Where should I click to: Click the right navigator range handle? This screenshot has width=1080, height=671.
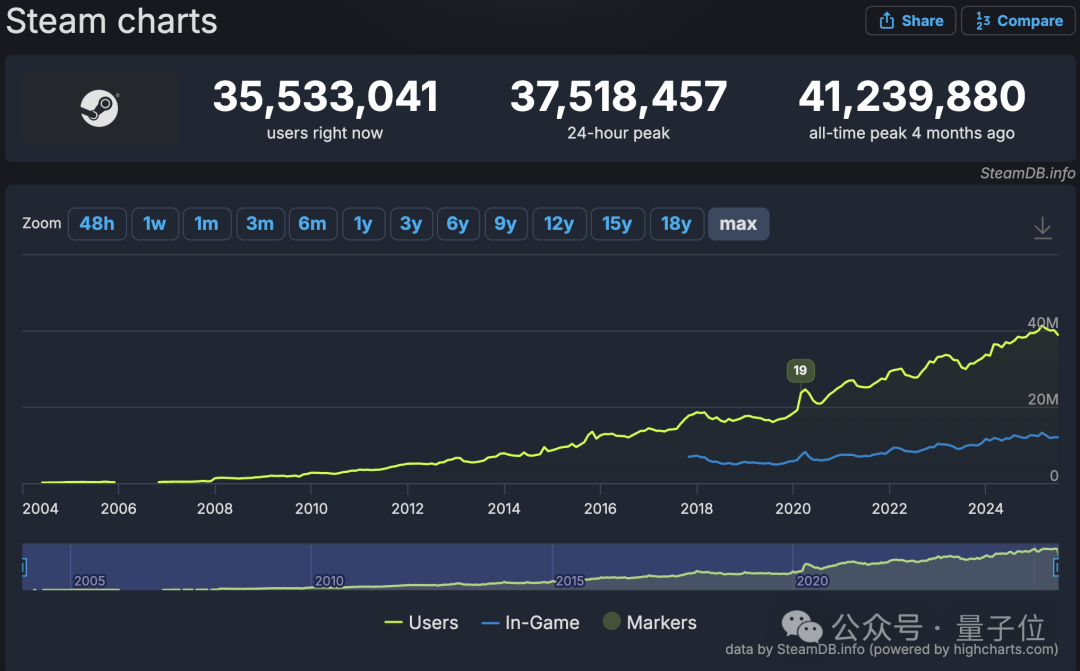(x=1057, y=567)
